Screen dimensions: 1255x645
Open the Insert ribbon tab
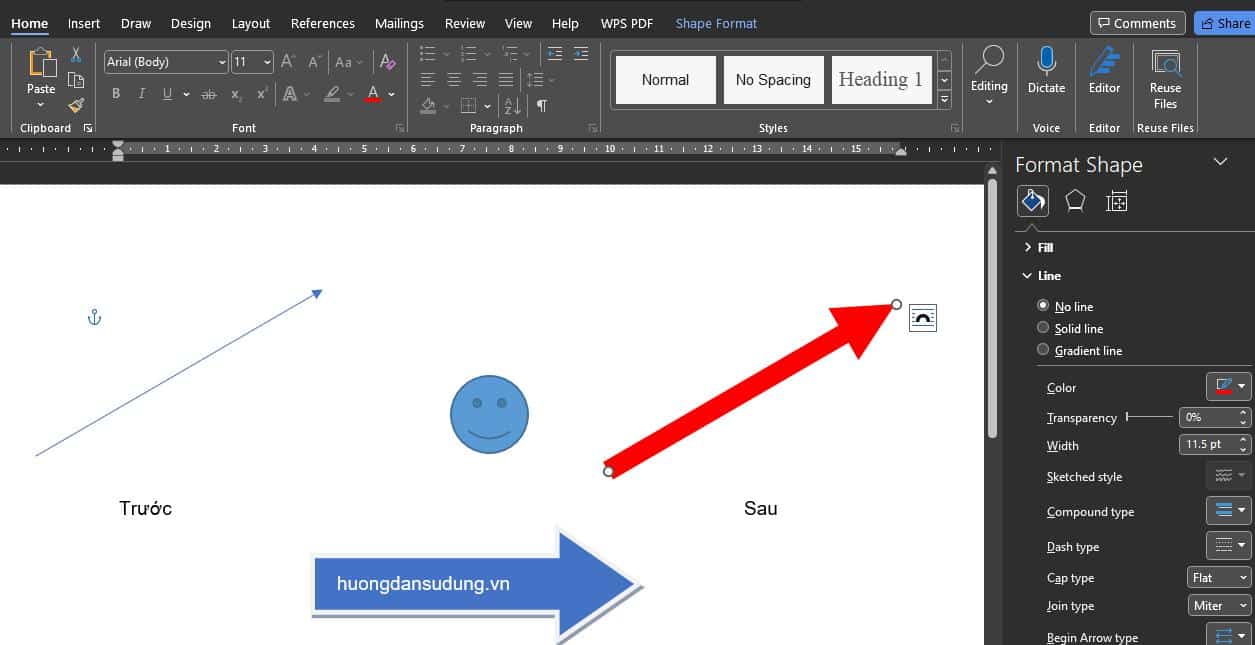84,23
